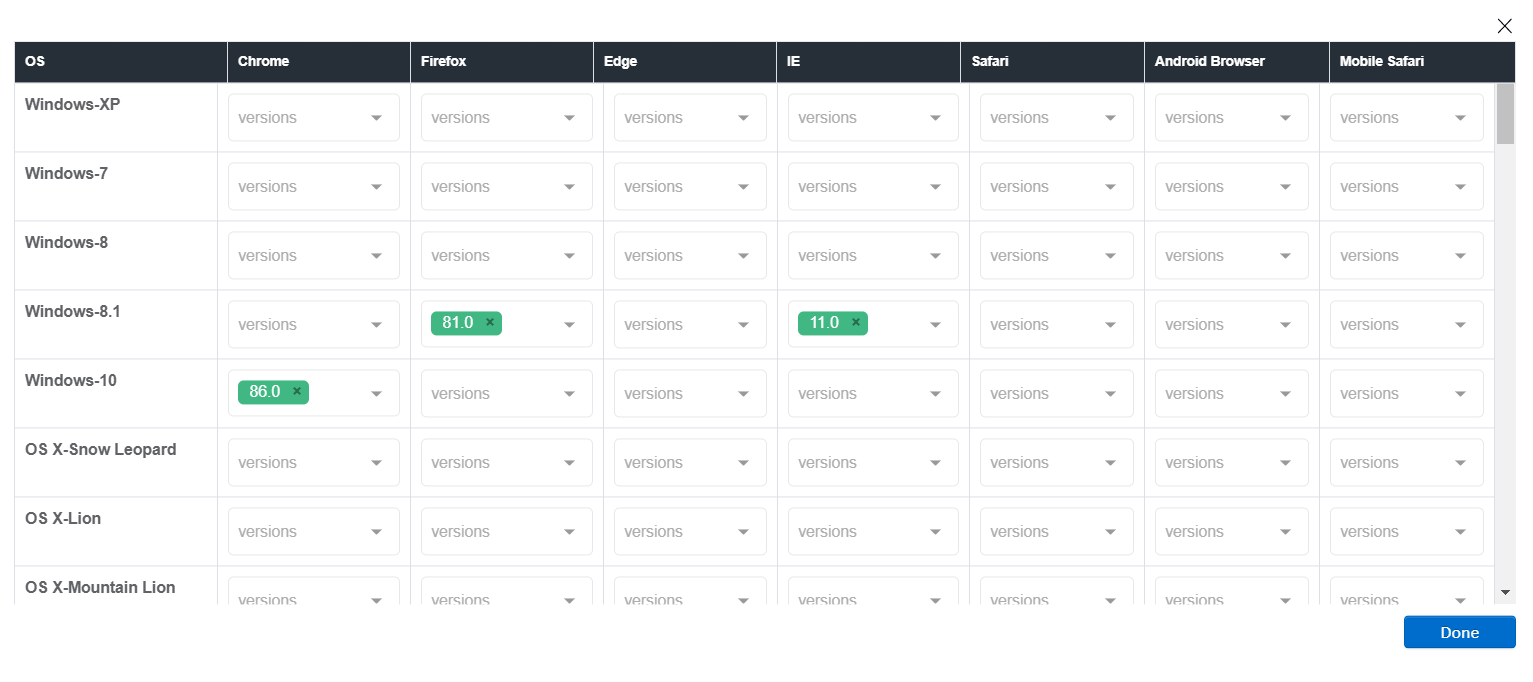The height and width of the screenshot is (682, 1533).
Task: Open Edge versions dropdown for Windows-8.1
Action: (x=690, y=325)
